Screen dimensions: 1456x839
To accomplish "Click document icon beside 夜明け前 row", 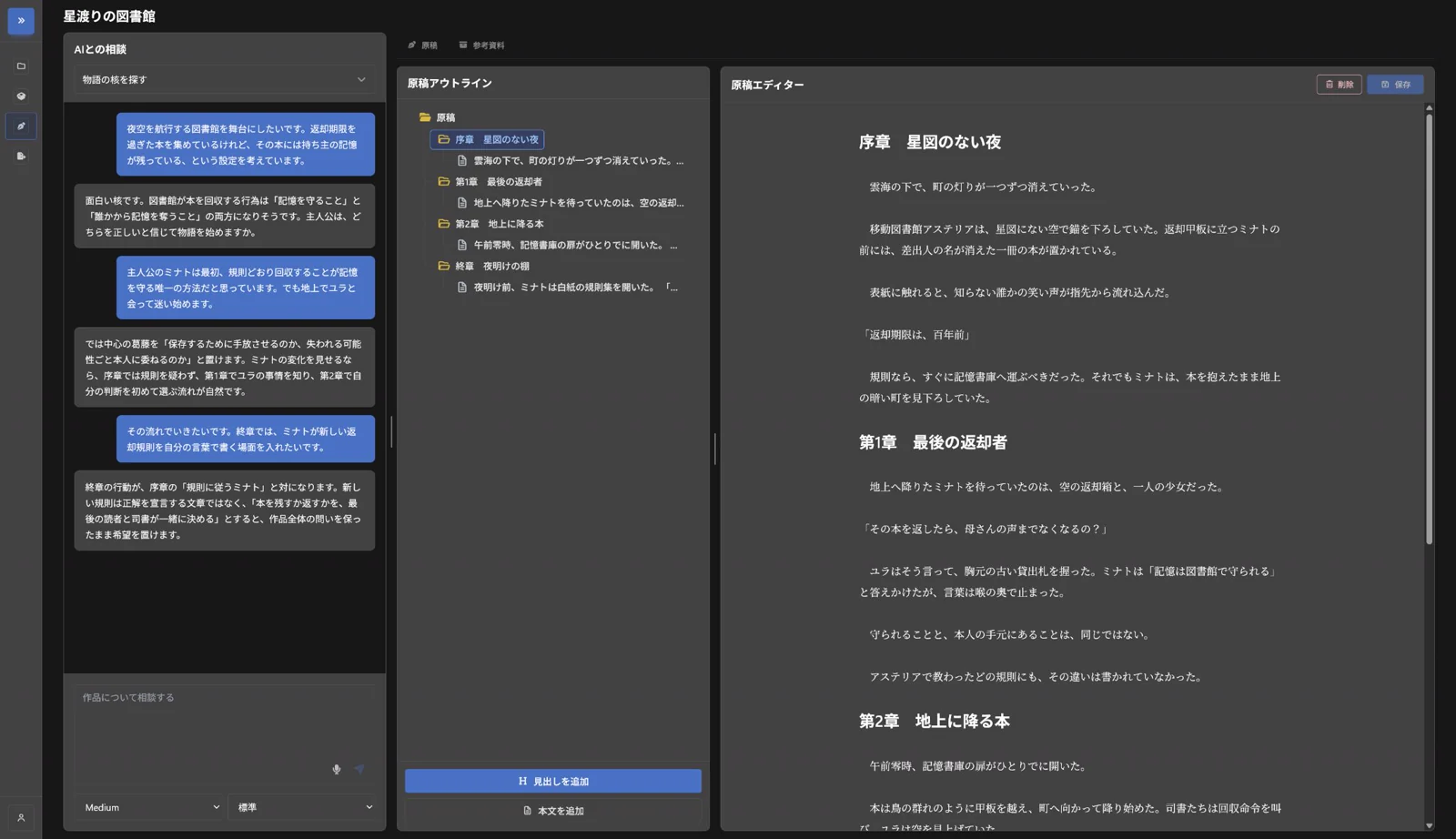I will pyautogui.click(x=462, y=287).
